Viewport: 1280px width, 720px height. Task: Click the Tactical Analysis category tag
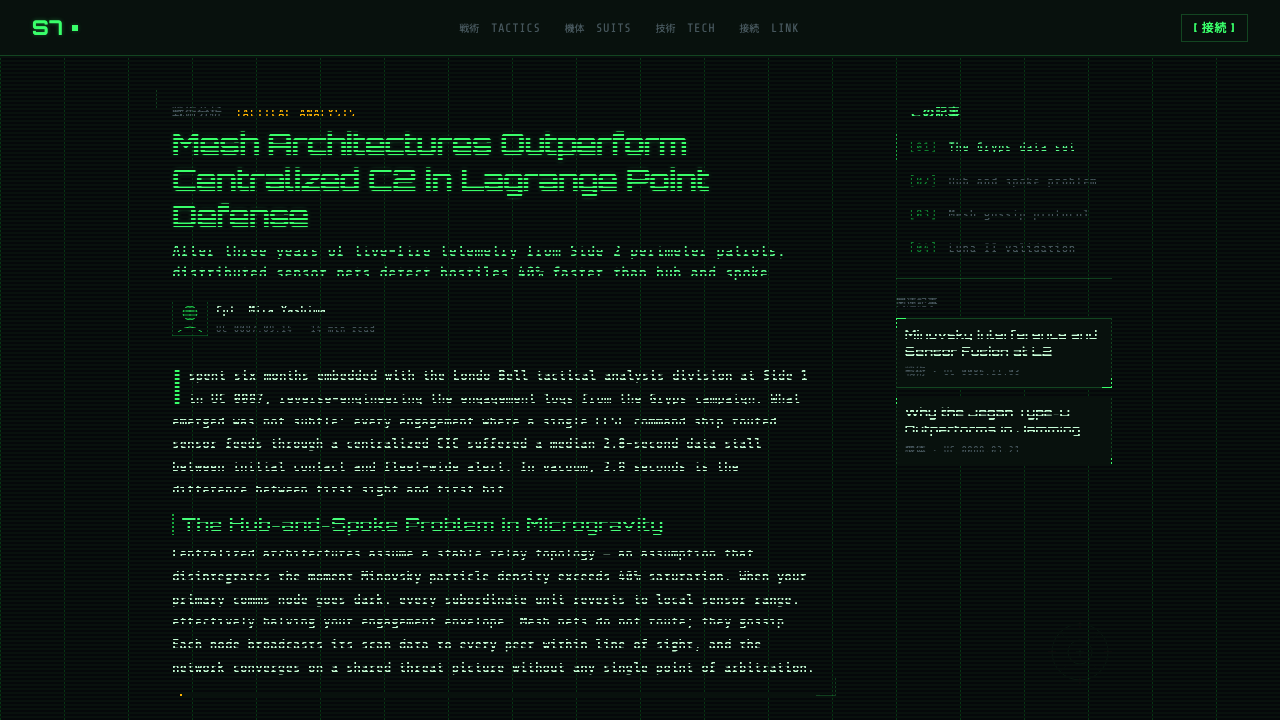[x=295, y=112]
